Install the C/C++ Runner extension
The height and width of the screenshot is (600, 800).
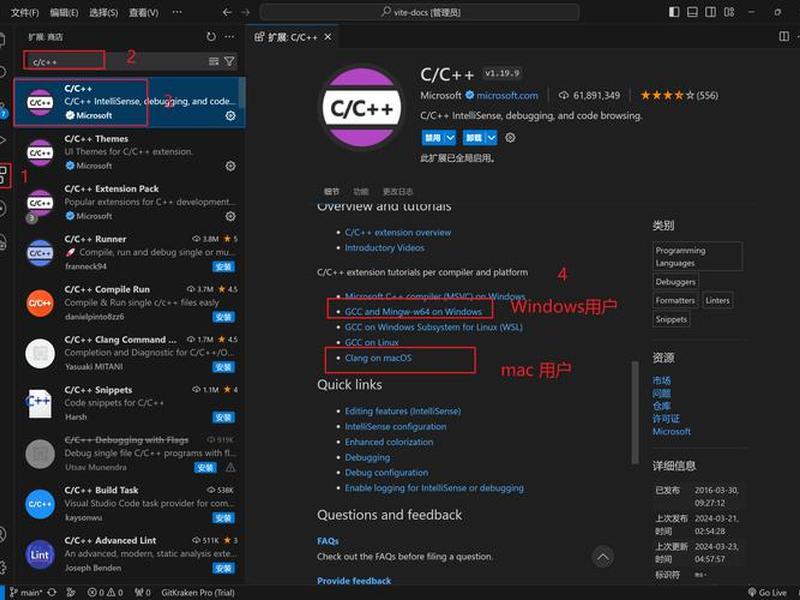[x=223, y=267]
